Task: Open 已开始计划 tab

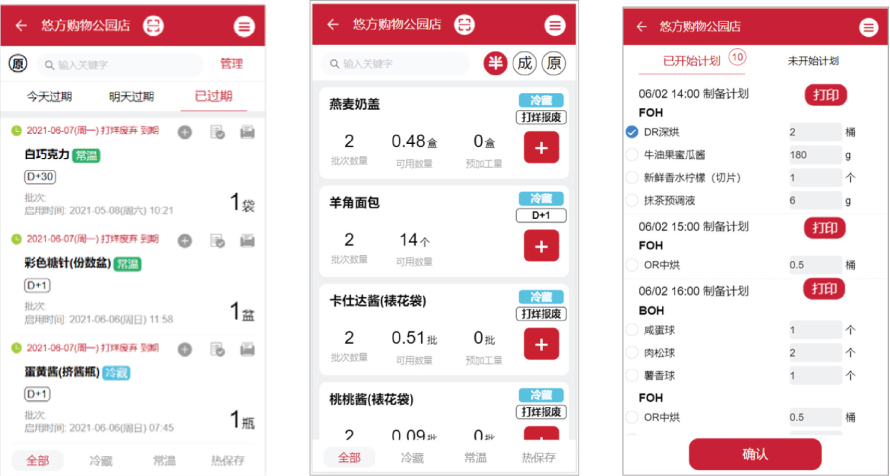Action: click(691, 61)
